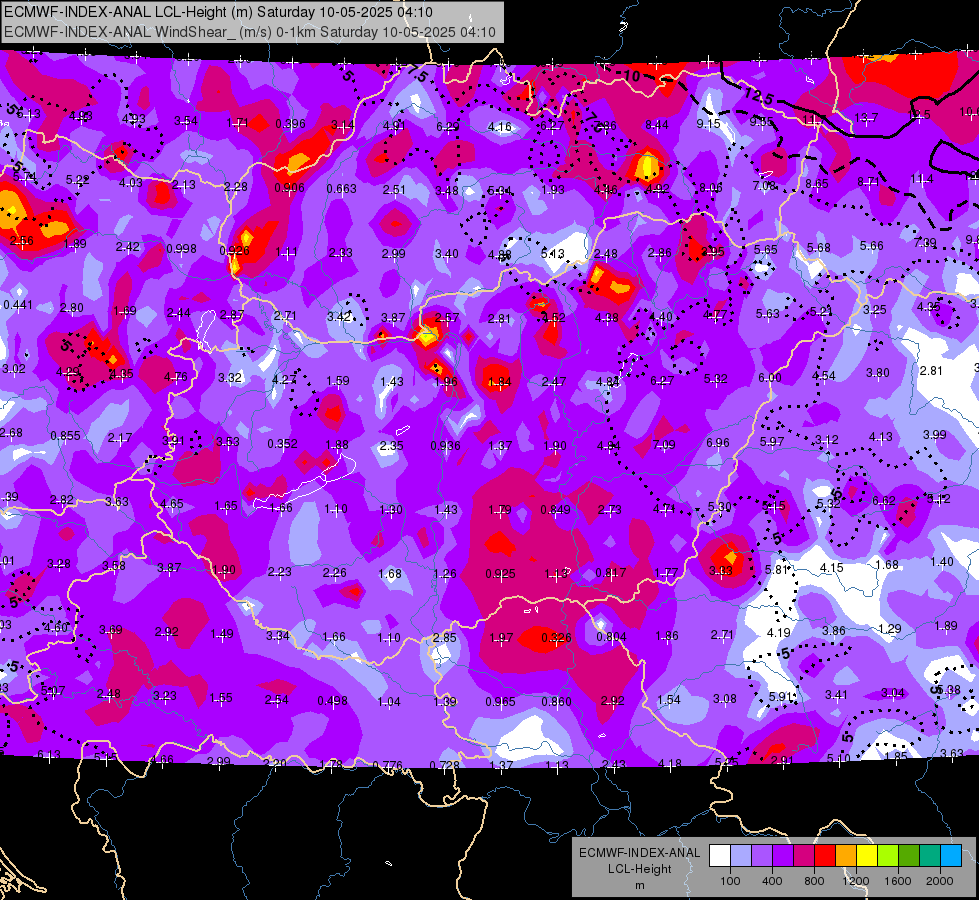The width and height of the screenshot is (979, 900).
Task: Click the yellow legend swatch
Action: pyautogui.click(x=867, y=856)
